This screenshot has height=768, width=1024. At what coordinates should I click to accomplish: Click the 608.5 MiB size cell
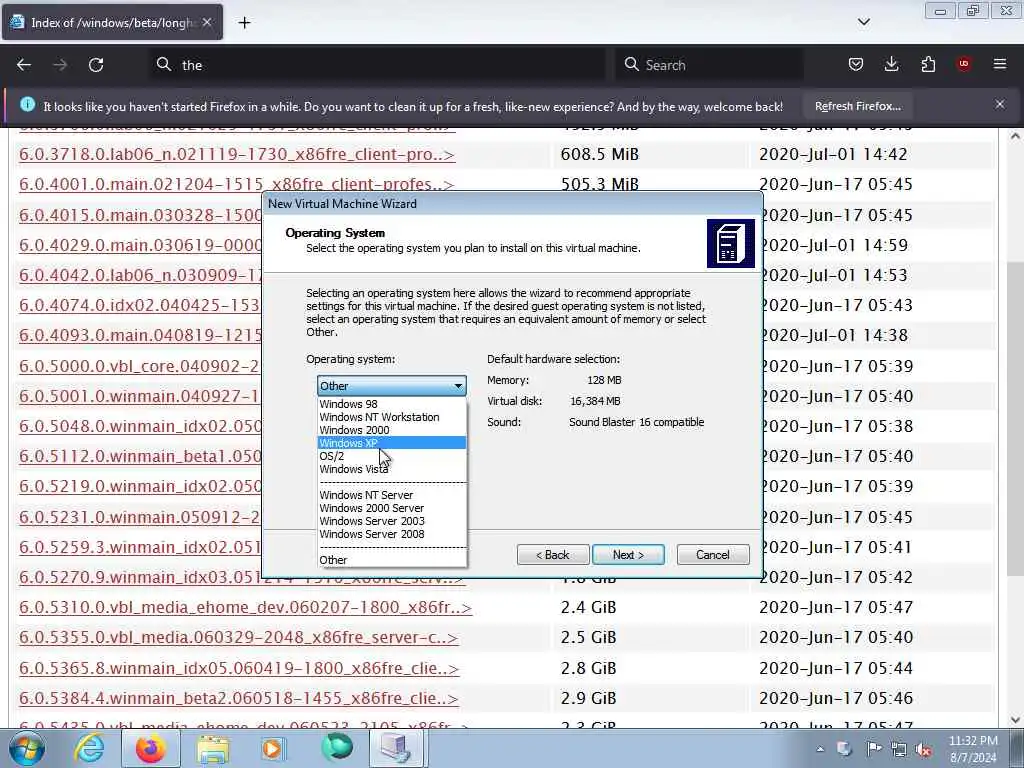pos(600,154)
